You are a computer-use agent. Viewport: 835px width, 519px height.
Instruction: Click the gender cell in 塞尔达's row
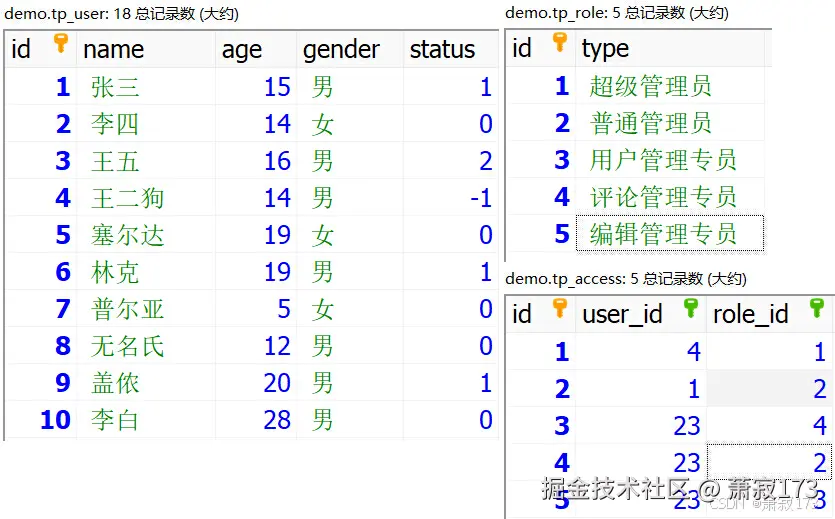(x=350, y=235)
